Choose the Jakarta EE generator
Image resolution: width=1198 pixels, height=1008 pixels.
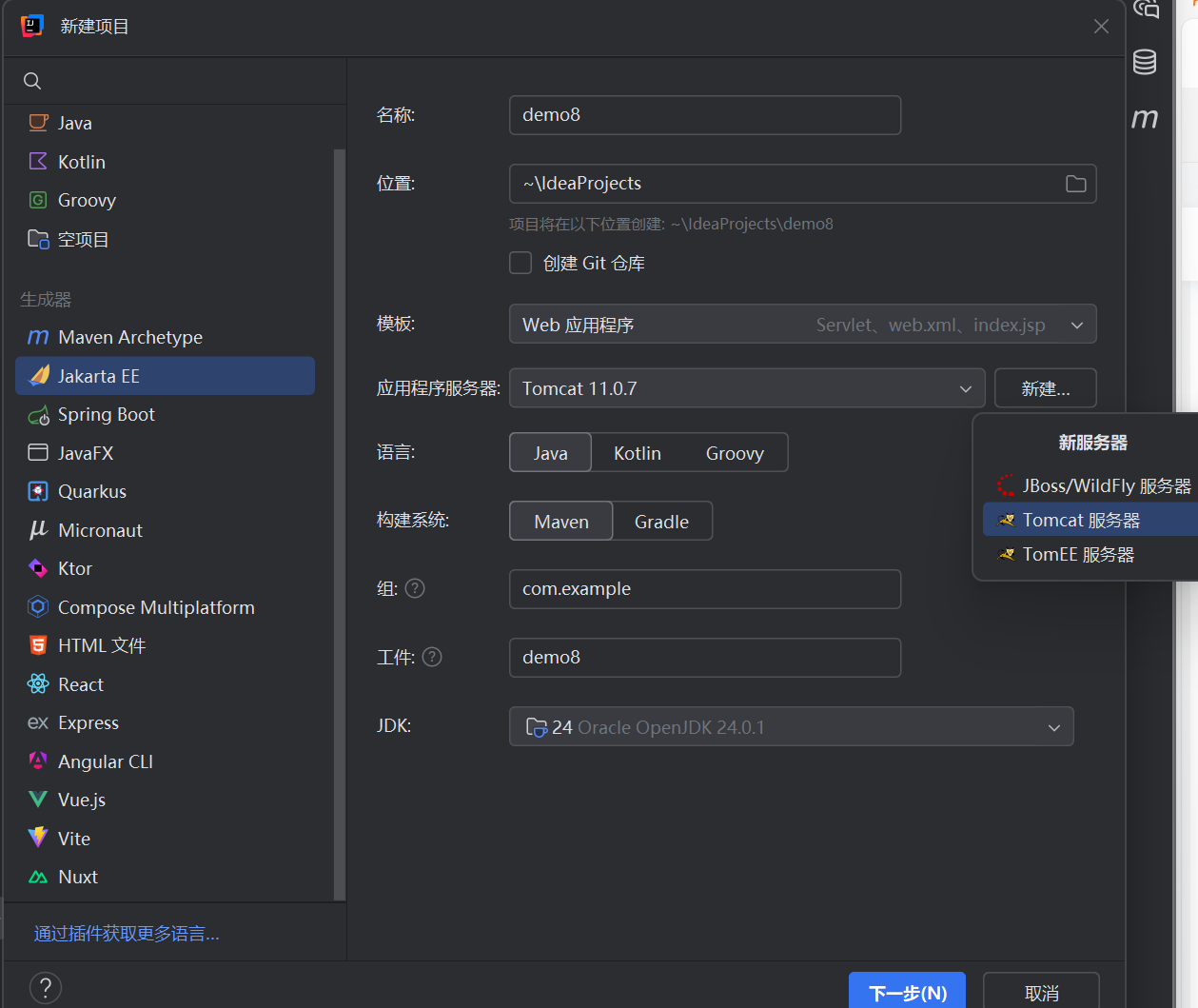(x=165, y=376)
